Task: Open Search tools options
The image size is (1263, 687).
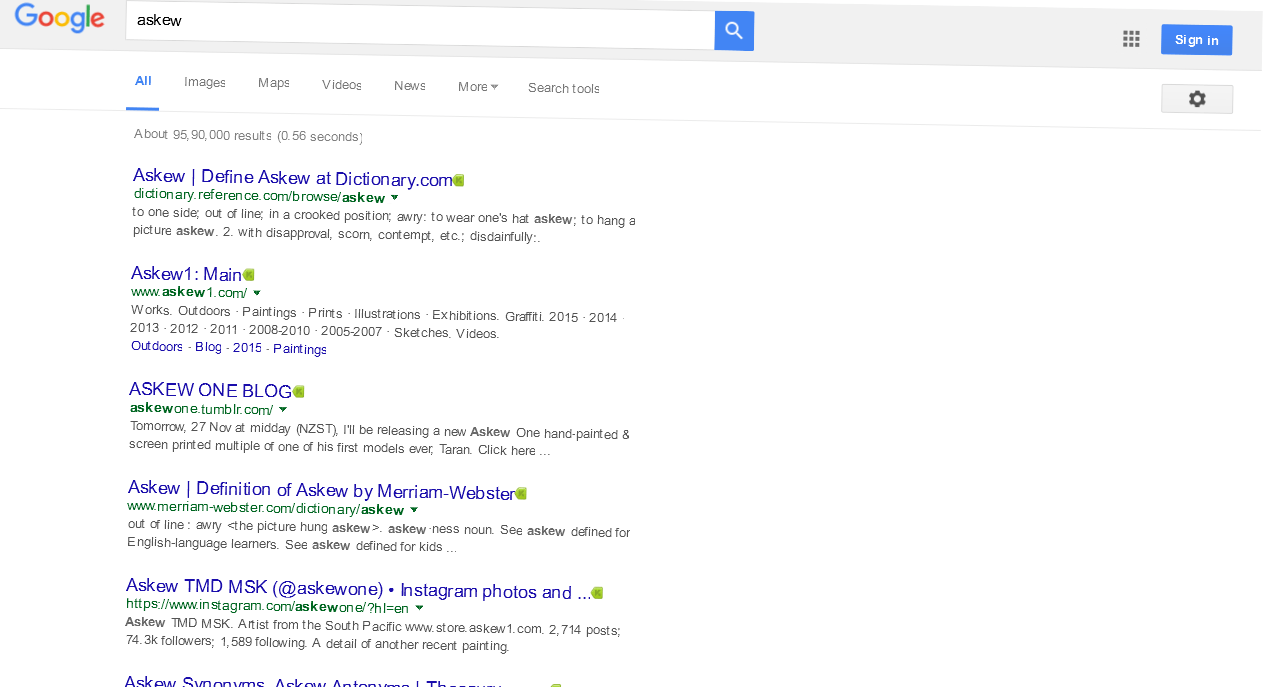Action: click(x=564, y=88)
